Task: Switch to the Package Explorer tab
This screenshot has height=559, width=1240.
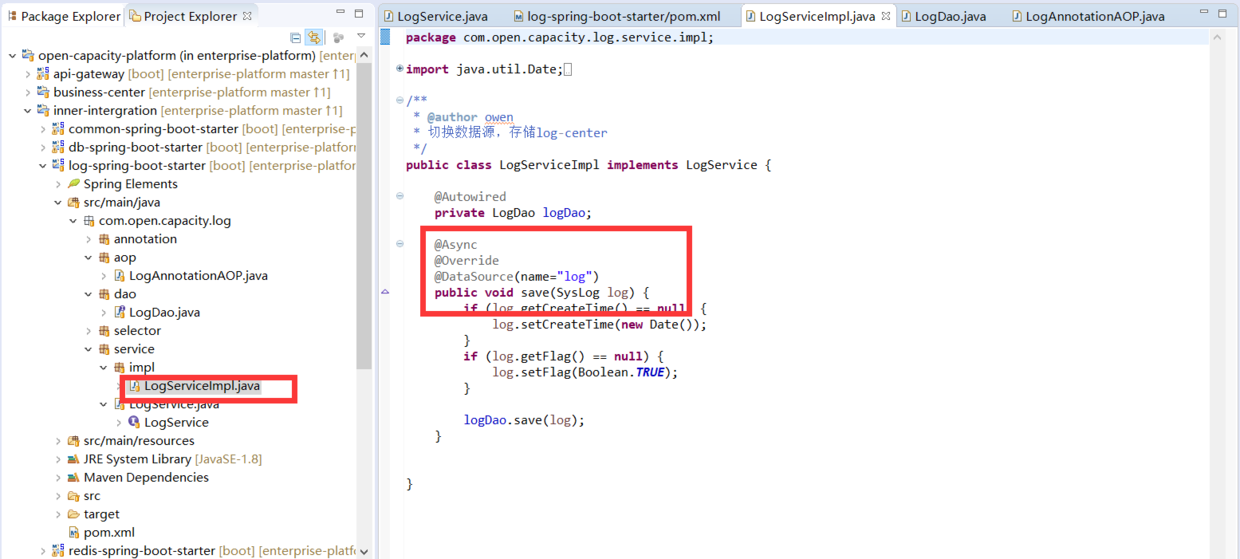Action: click(x=63, y=16)
